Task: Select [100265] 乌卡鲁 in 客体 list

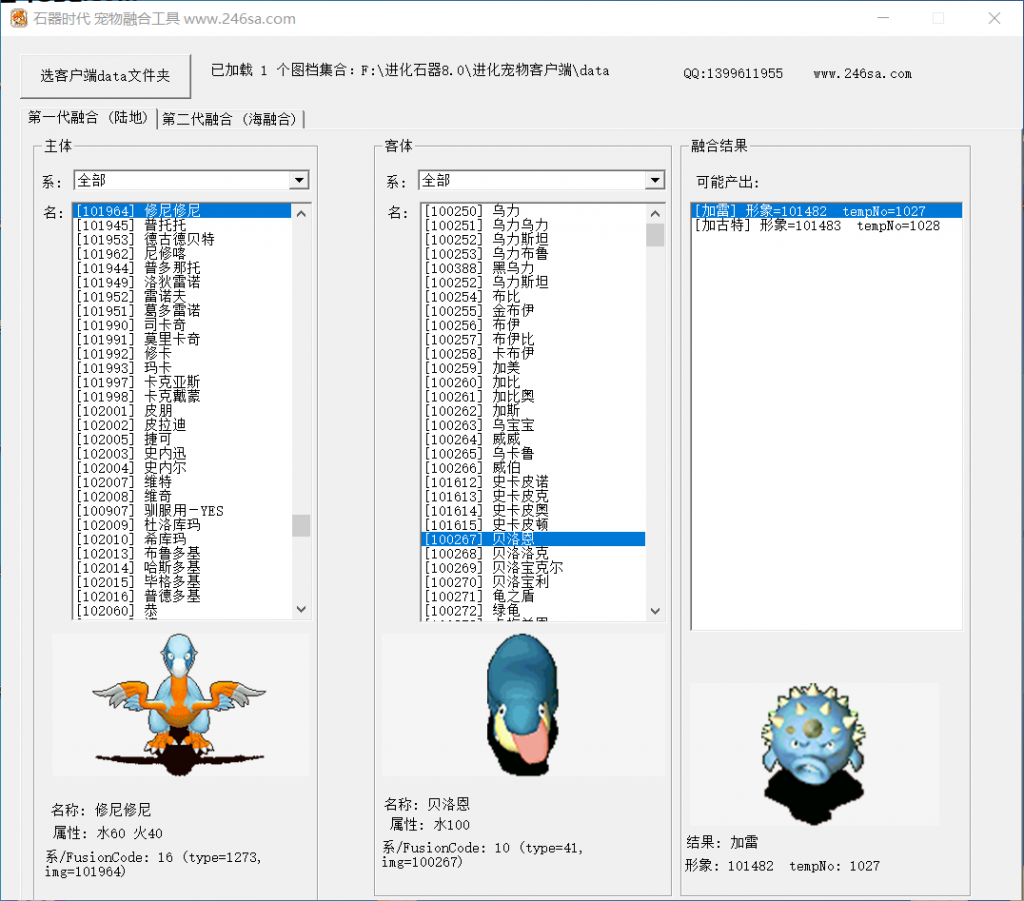Action: 534,454
